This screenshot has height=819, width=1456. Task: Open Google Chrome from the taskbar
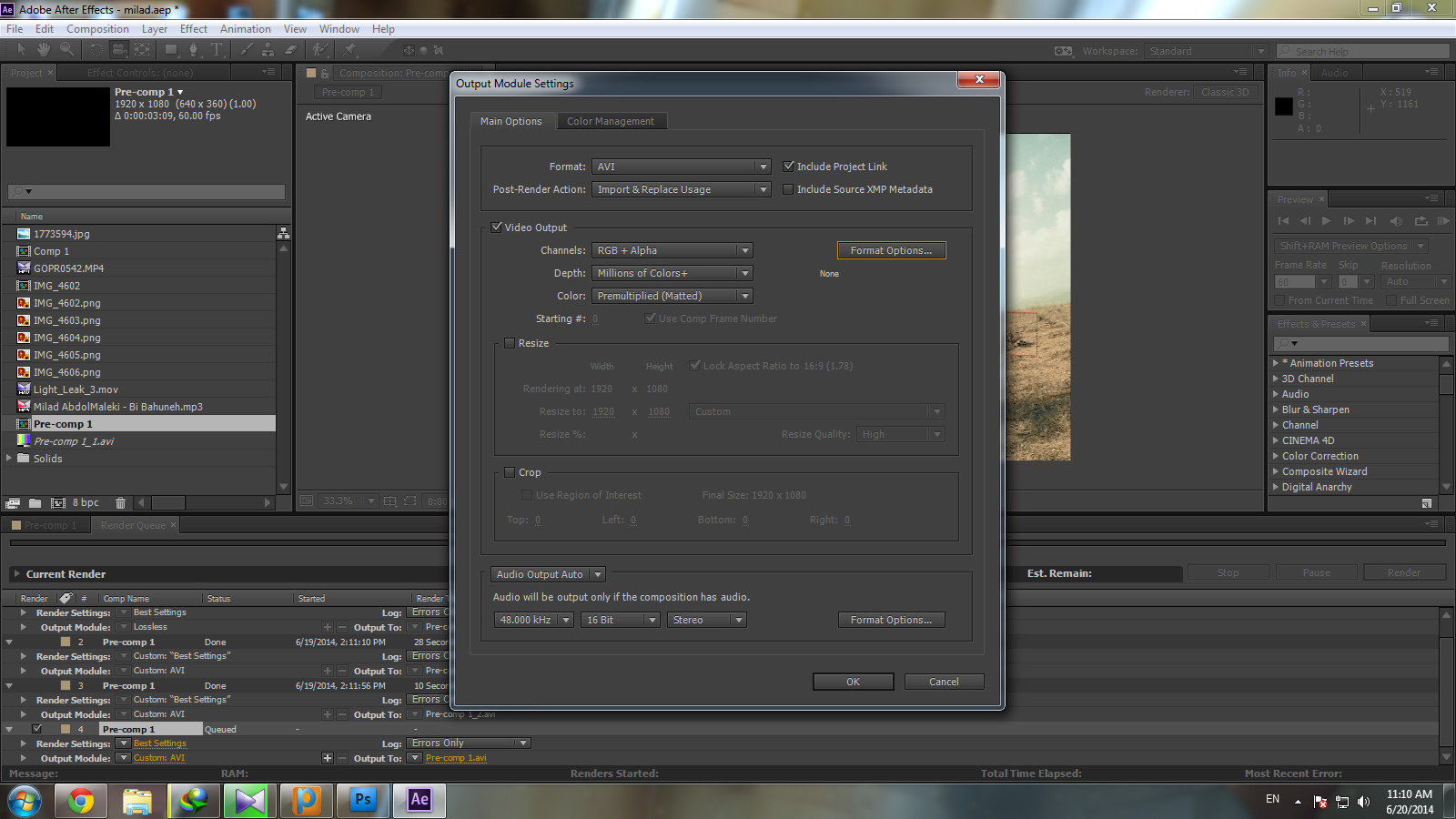(x=80, y=801)
